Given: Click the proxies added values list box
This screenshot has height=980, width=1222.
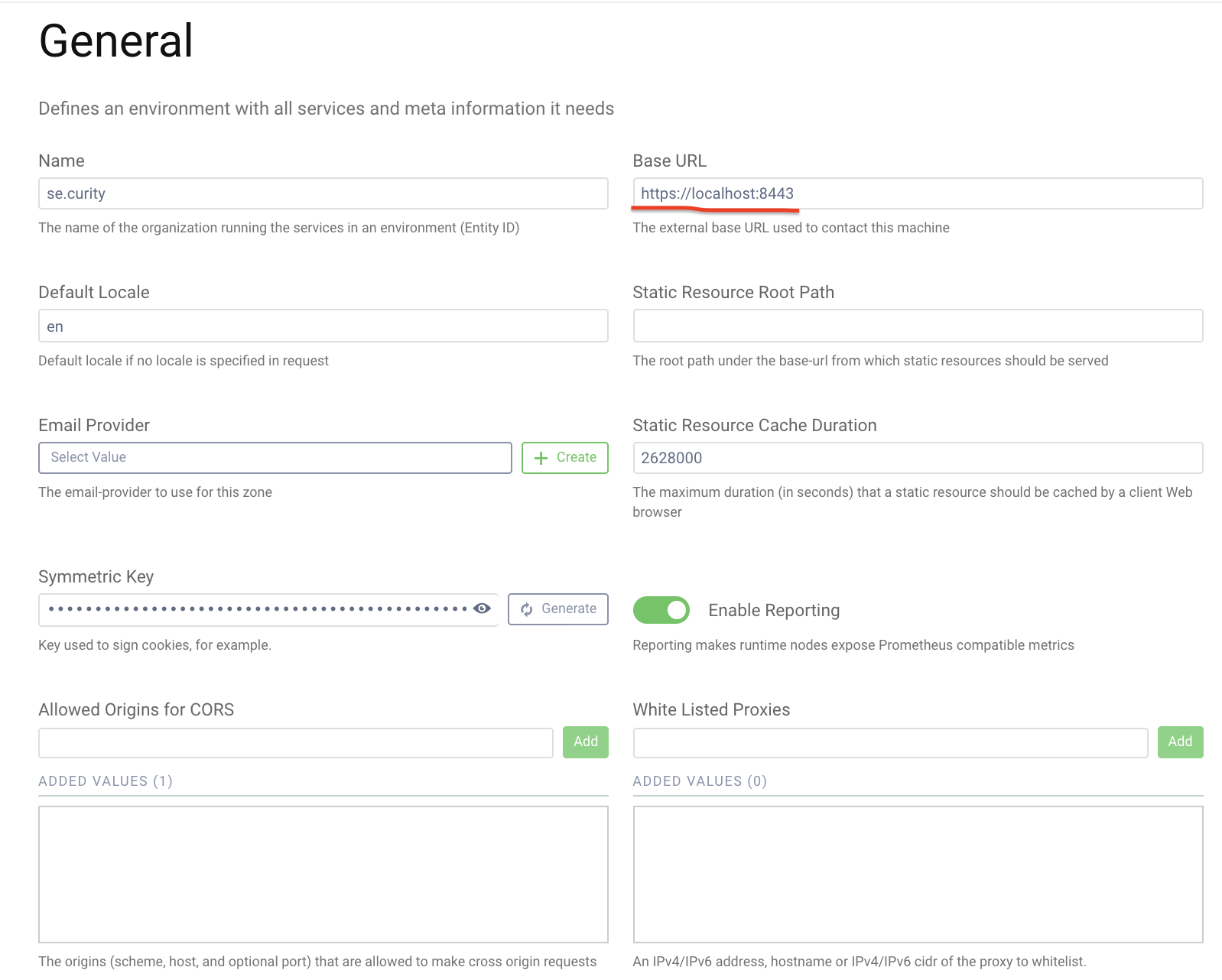Looking at the screenshot, I should coord(918,875).
